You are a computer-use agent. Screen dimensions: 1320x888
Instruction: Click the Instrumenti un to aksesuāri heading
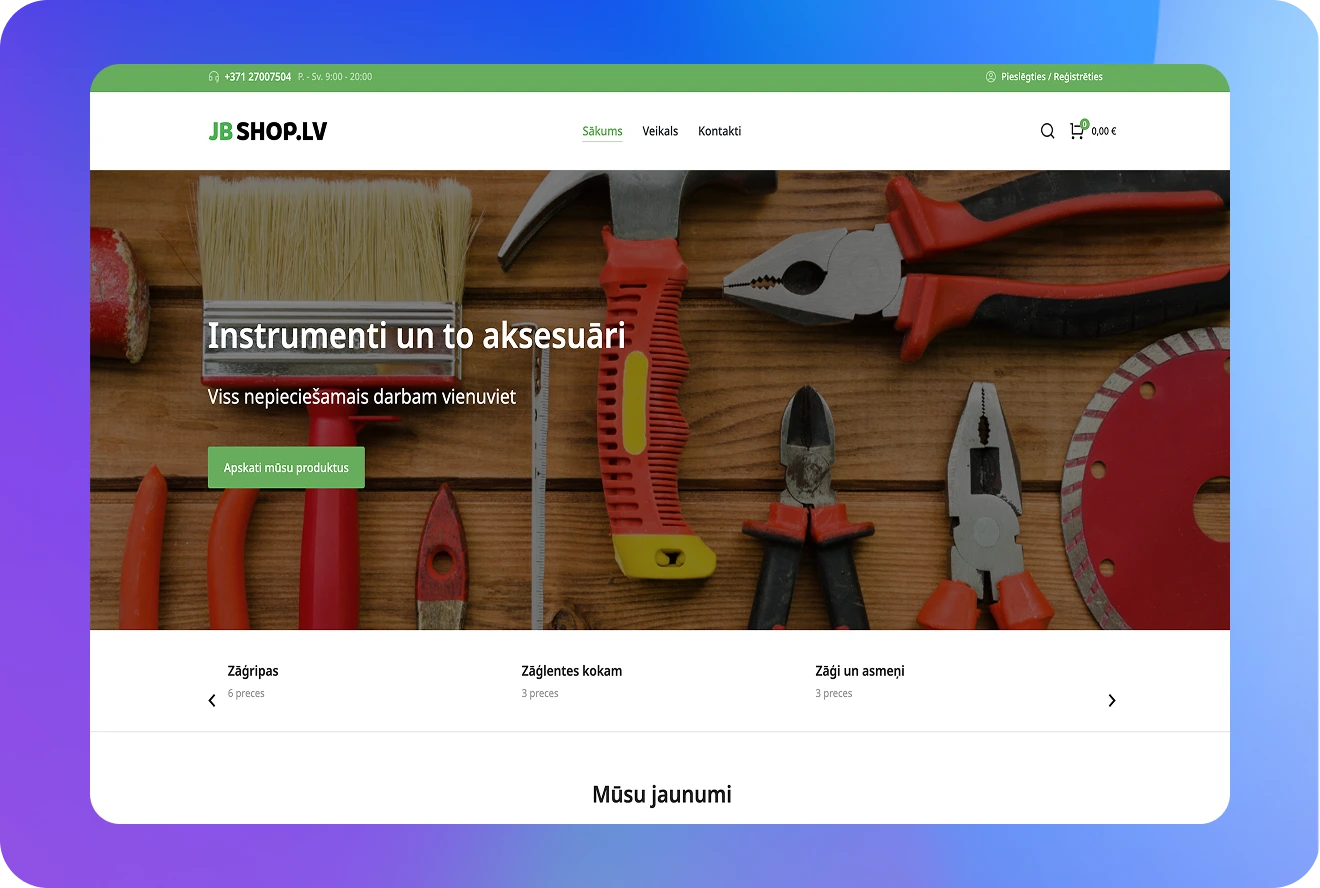[x=416, y=336]
